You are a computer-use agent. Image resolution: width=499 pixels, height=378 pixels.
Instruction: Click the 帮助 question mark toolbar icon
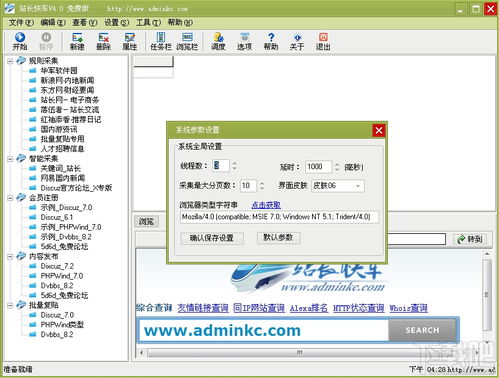(271, 41)
